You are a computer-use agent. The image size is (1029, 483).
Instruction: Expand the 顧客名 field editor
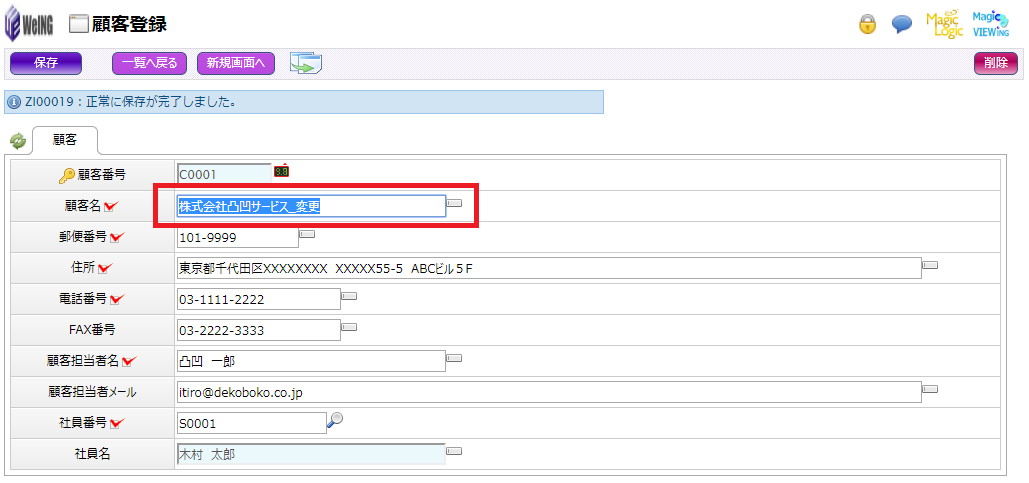coord(454,203)
